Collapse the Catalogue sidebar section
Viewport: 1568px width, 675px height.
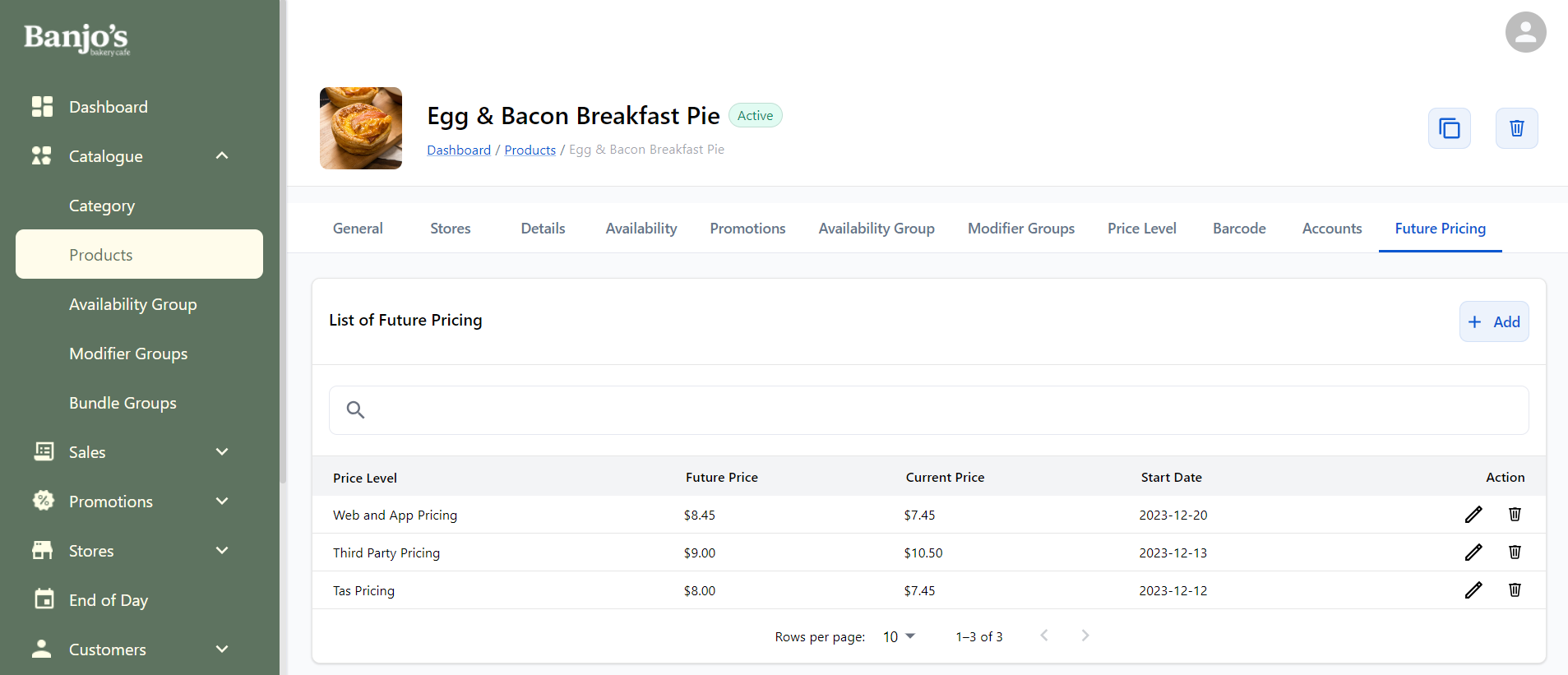click(222, 156)
